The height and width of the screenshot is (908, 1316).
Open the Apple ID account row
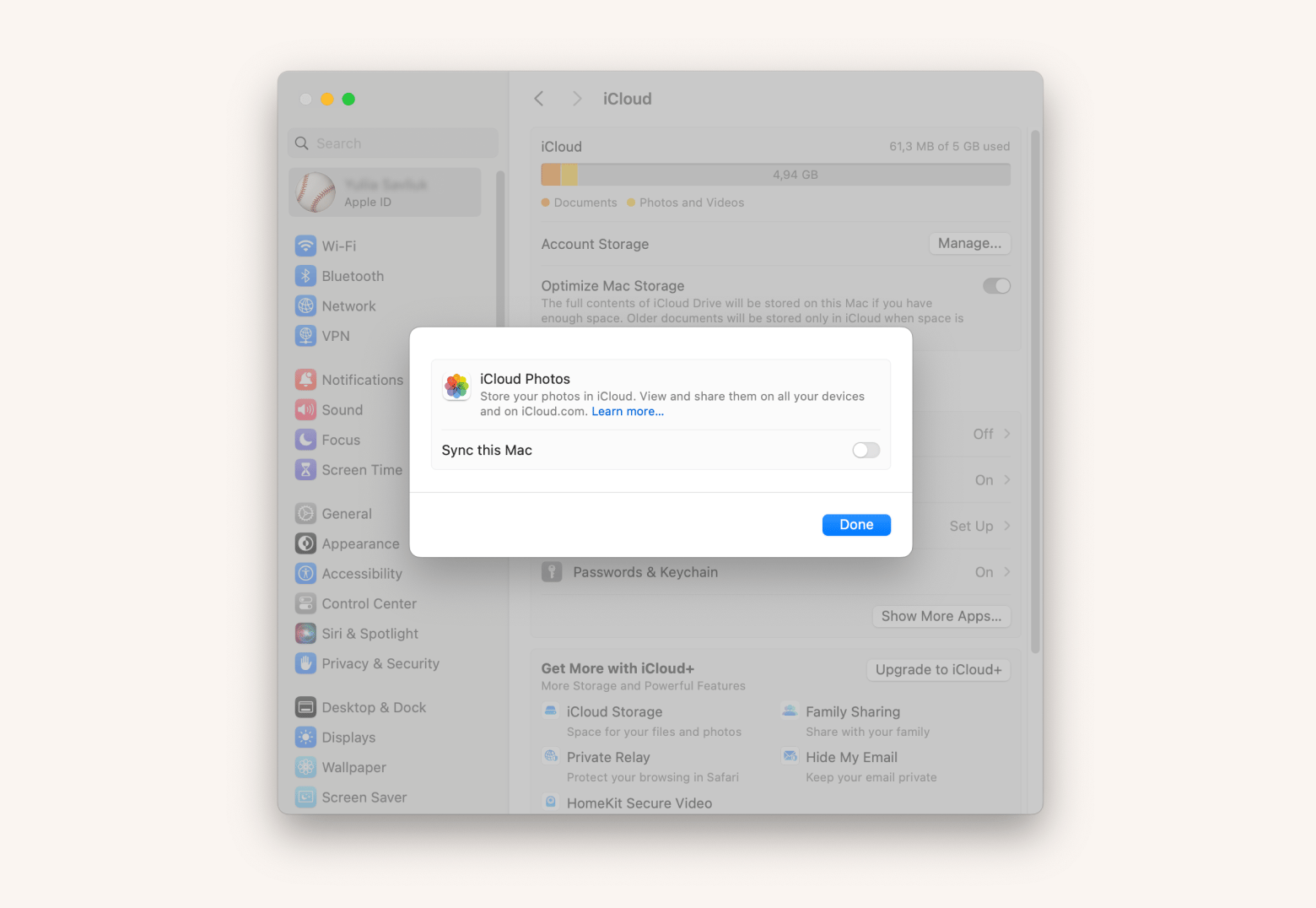click(x=385, y=192)
